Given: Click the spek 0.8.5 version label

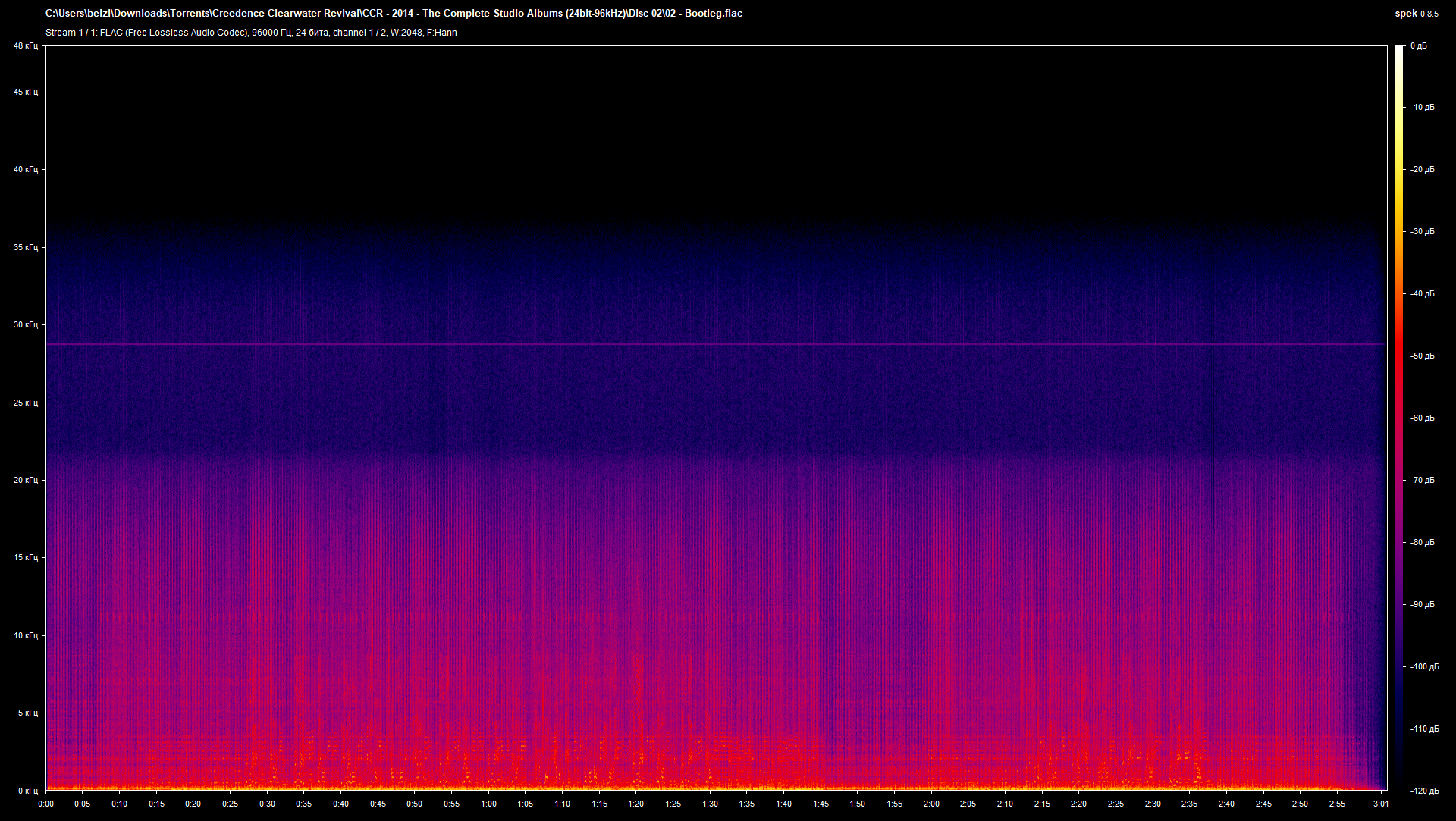Looking at the screenshot, I should [x=1417, y=13].
